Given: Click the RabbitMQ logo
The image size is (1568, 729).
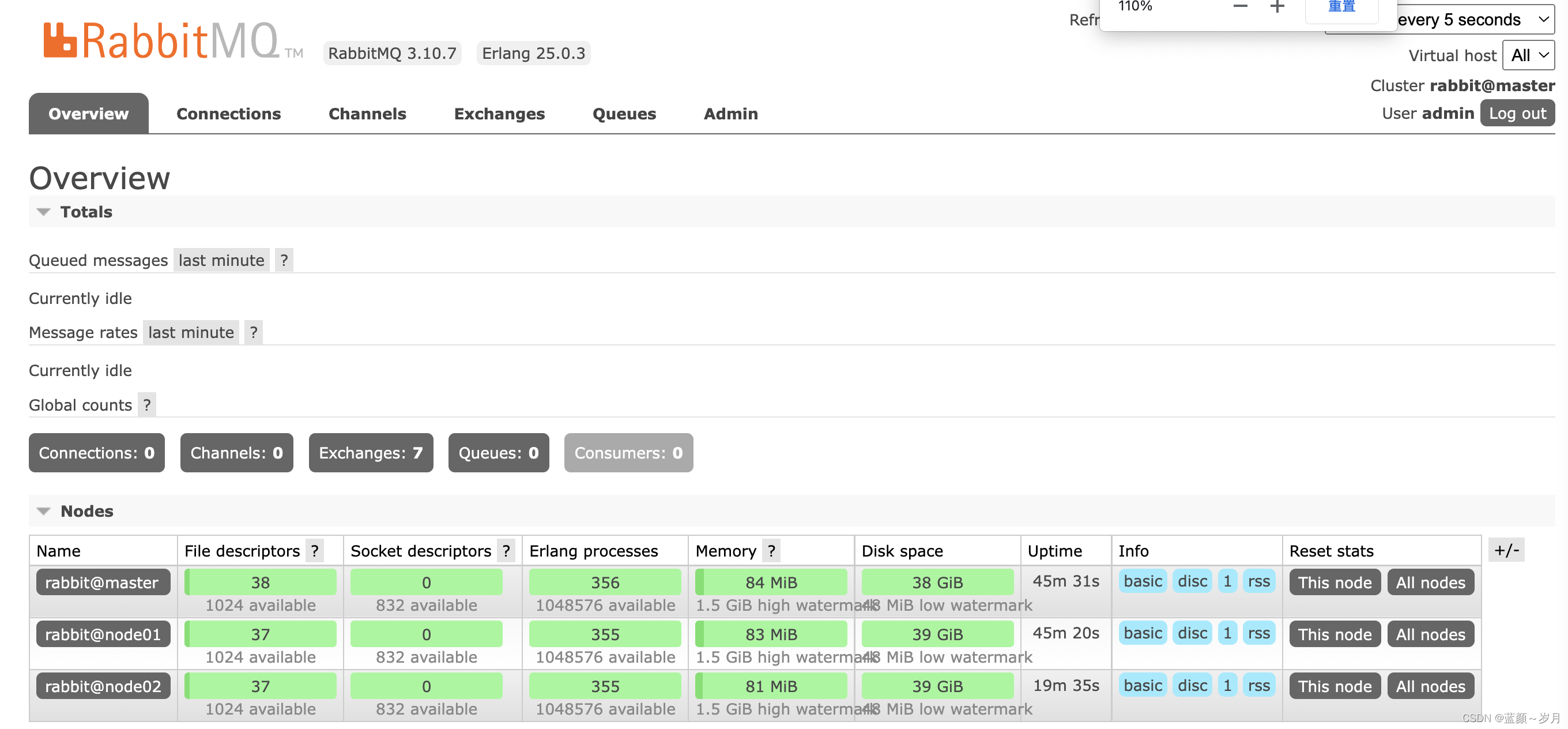Looking at the screenshot, I should click(173, 41).
